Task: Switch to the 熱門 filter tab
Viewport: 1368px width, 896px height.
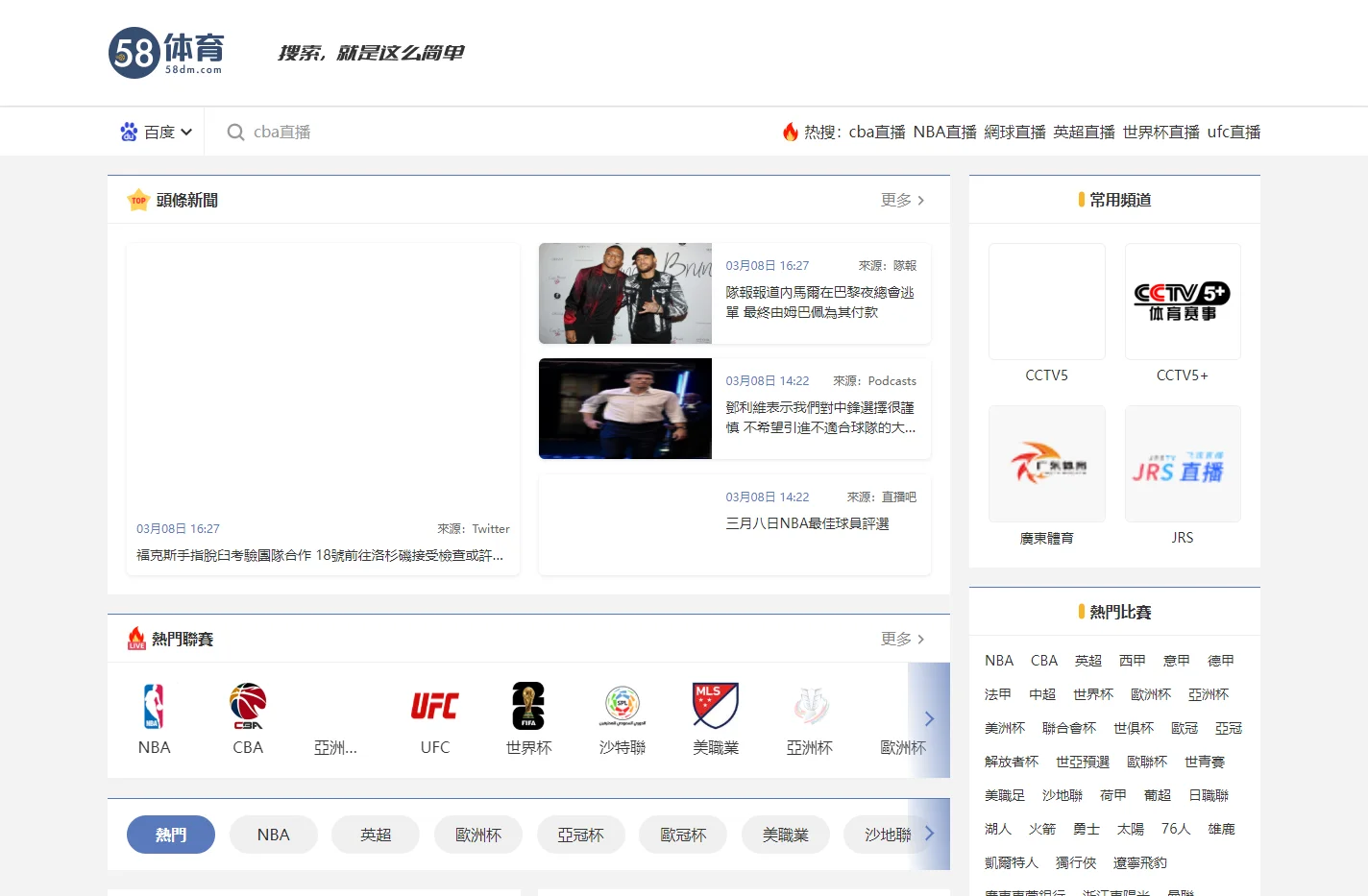Action: (x=171, y=835)
